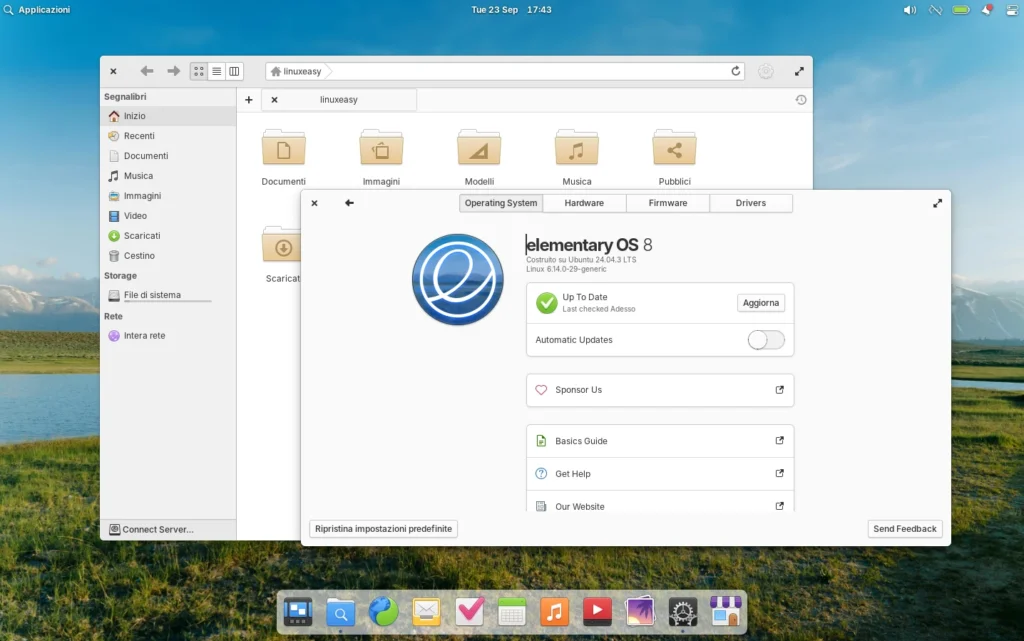Switch to list view in Files toolbar
The width and height of the screenshot is (1024, 641).
[x=216, y=71]
